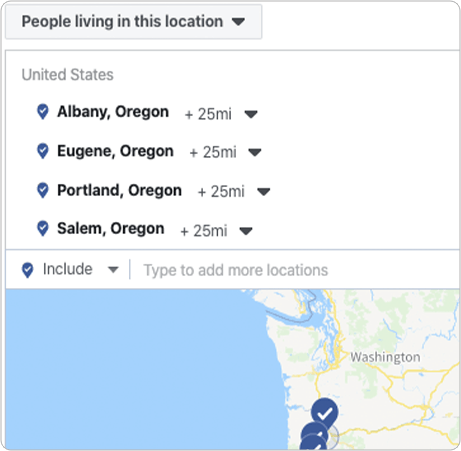The width and height of the screenshot is (461, 451).
Task: Open People living in this location dropdown
Action: coord(133,22)
